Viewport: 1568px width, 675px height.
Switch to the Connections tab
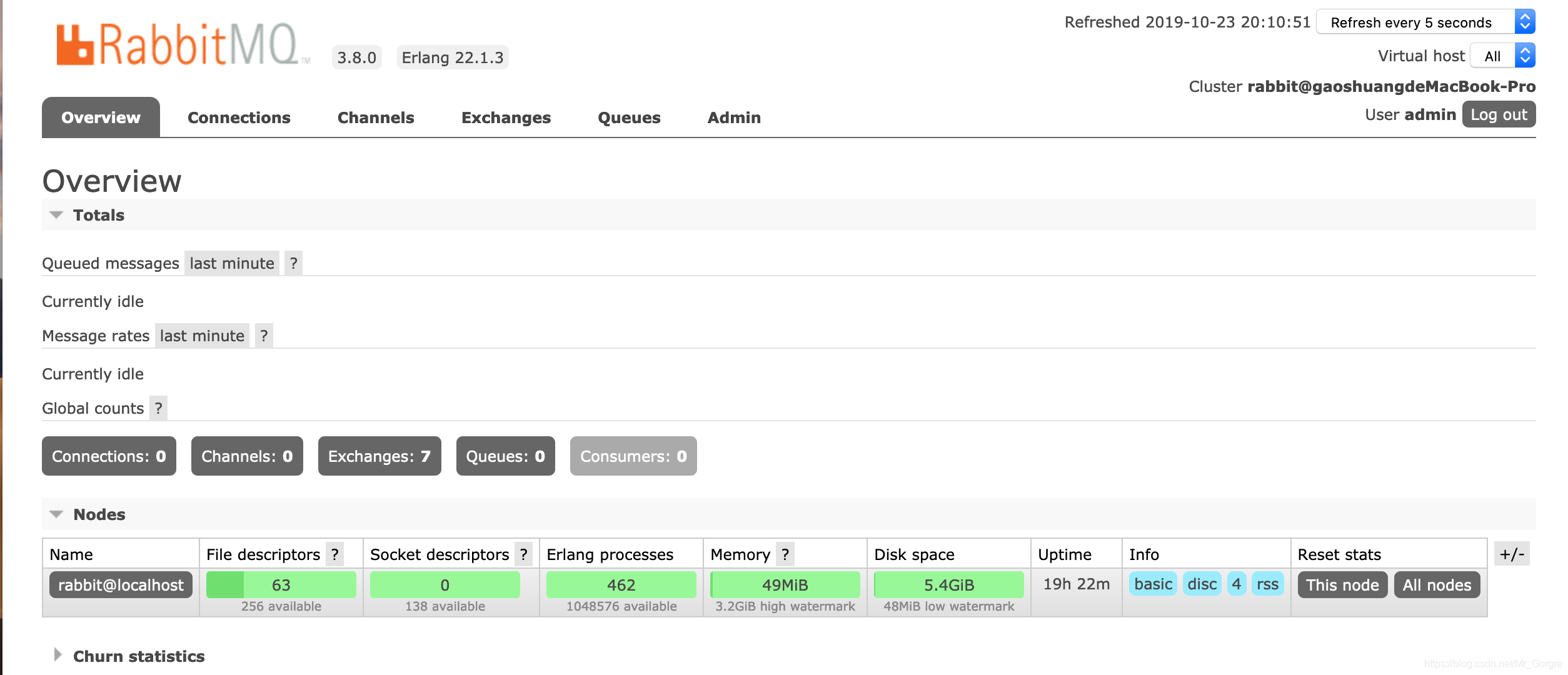pyautogui.click(x=239, y=117)
